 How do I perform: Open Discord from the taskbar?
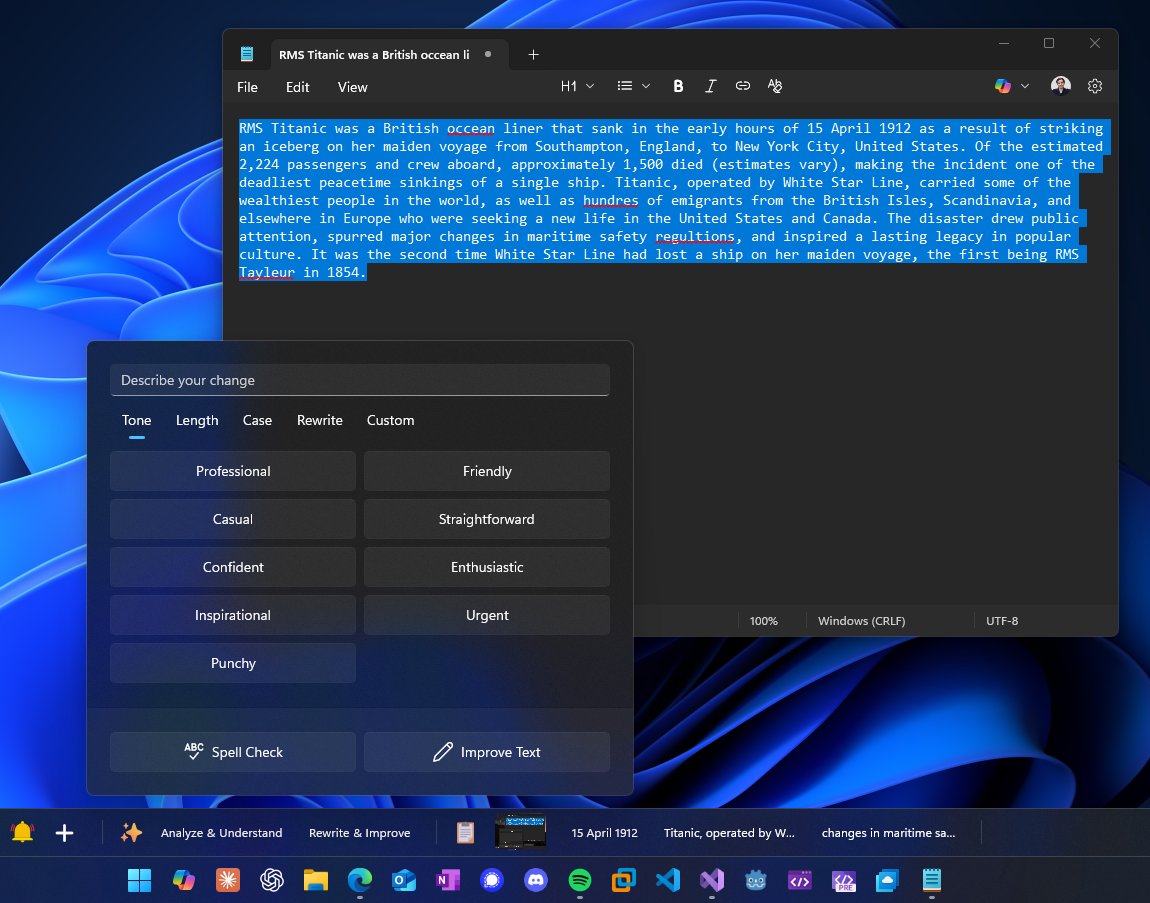(x=536, y=880)
